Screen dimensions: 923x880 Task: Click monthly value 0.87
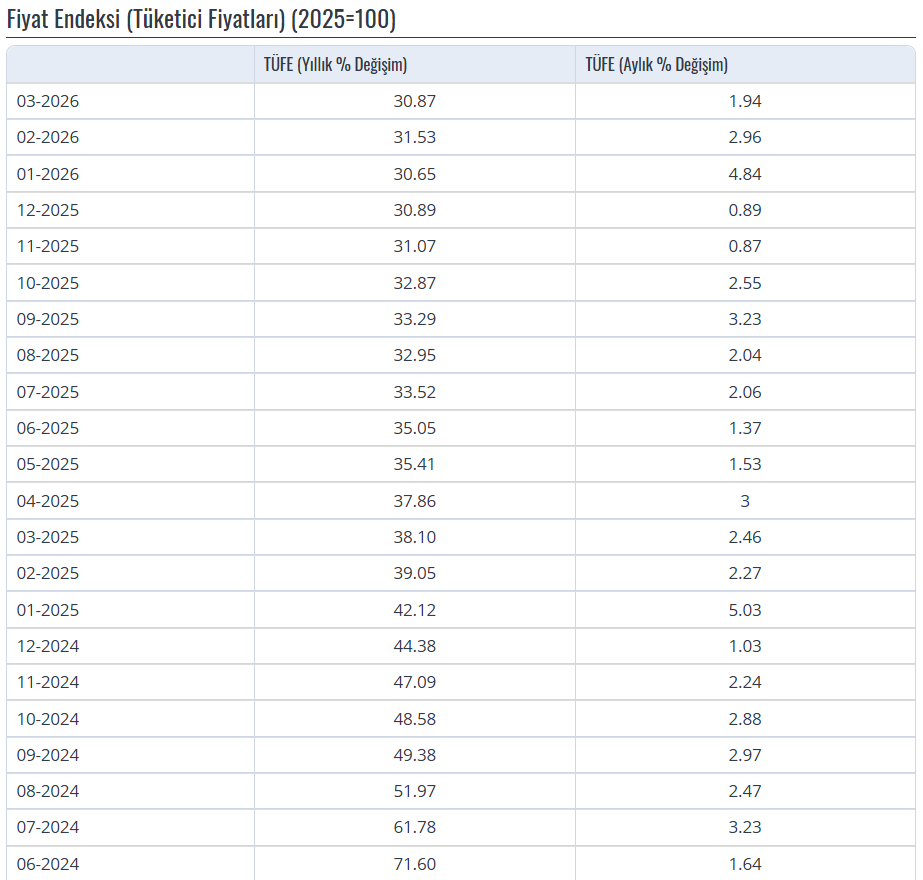(x=745, y=246)
